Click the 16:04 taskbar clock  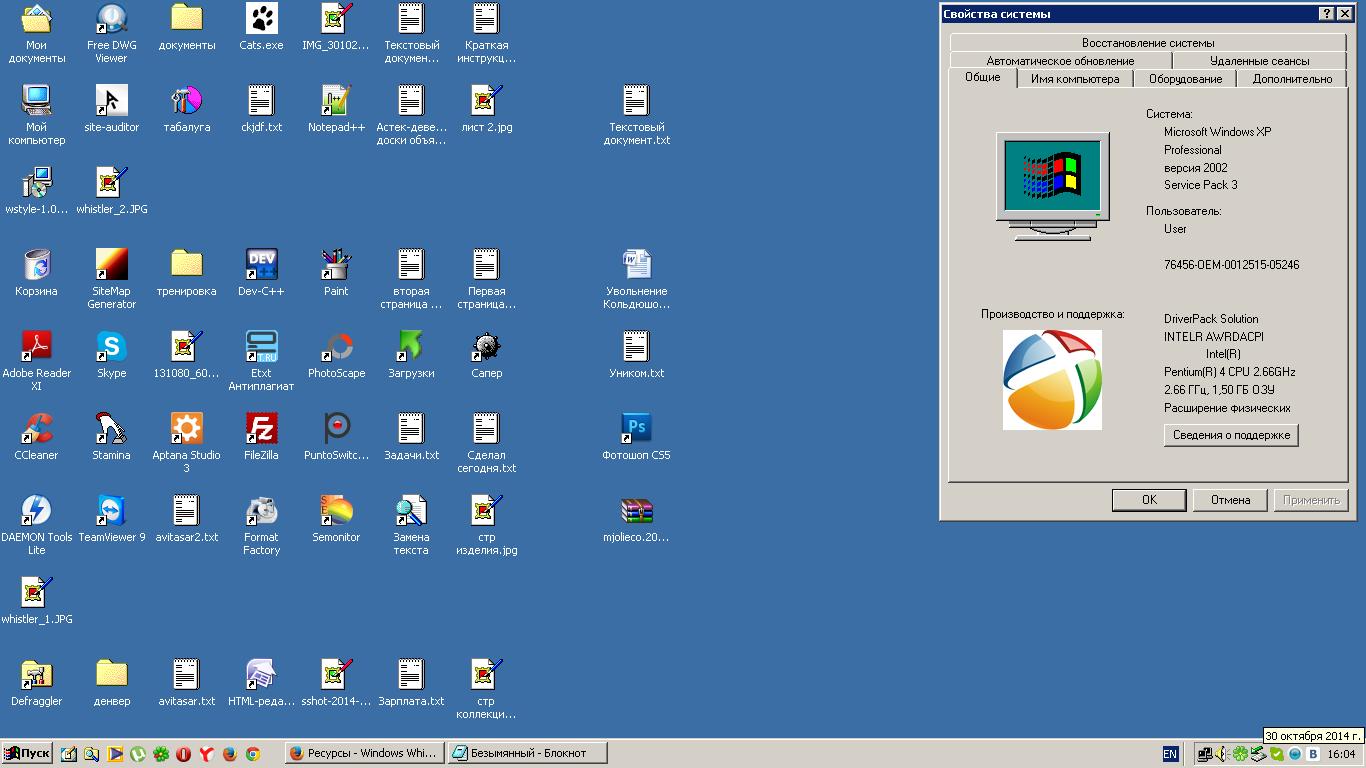point(1341,754)
